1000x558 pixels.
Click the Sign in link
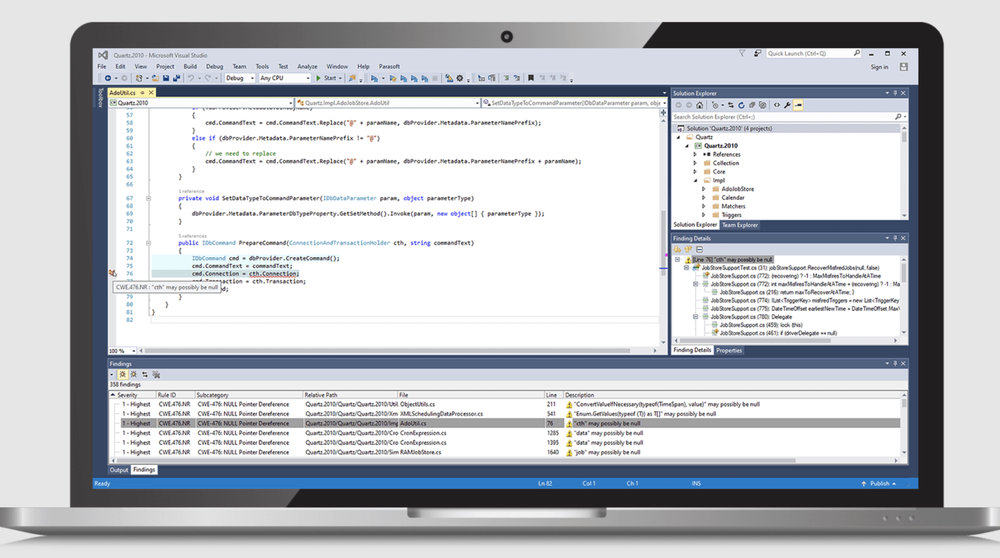coord(879,67)
